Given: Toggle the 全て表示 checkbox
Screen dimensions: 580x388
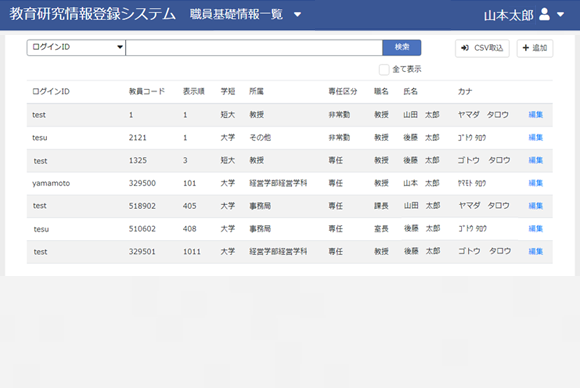Looking at the screenshot, I should point(384,70).
